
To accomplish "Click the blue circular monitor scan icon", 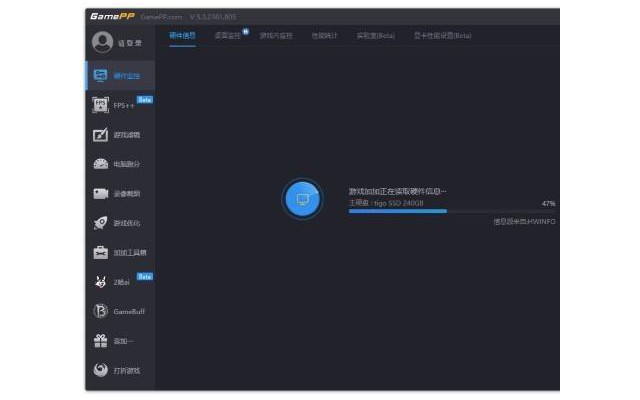I will (302, 199).
